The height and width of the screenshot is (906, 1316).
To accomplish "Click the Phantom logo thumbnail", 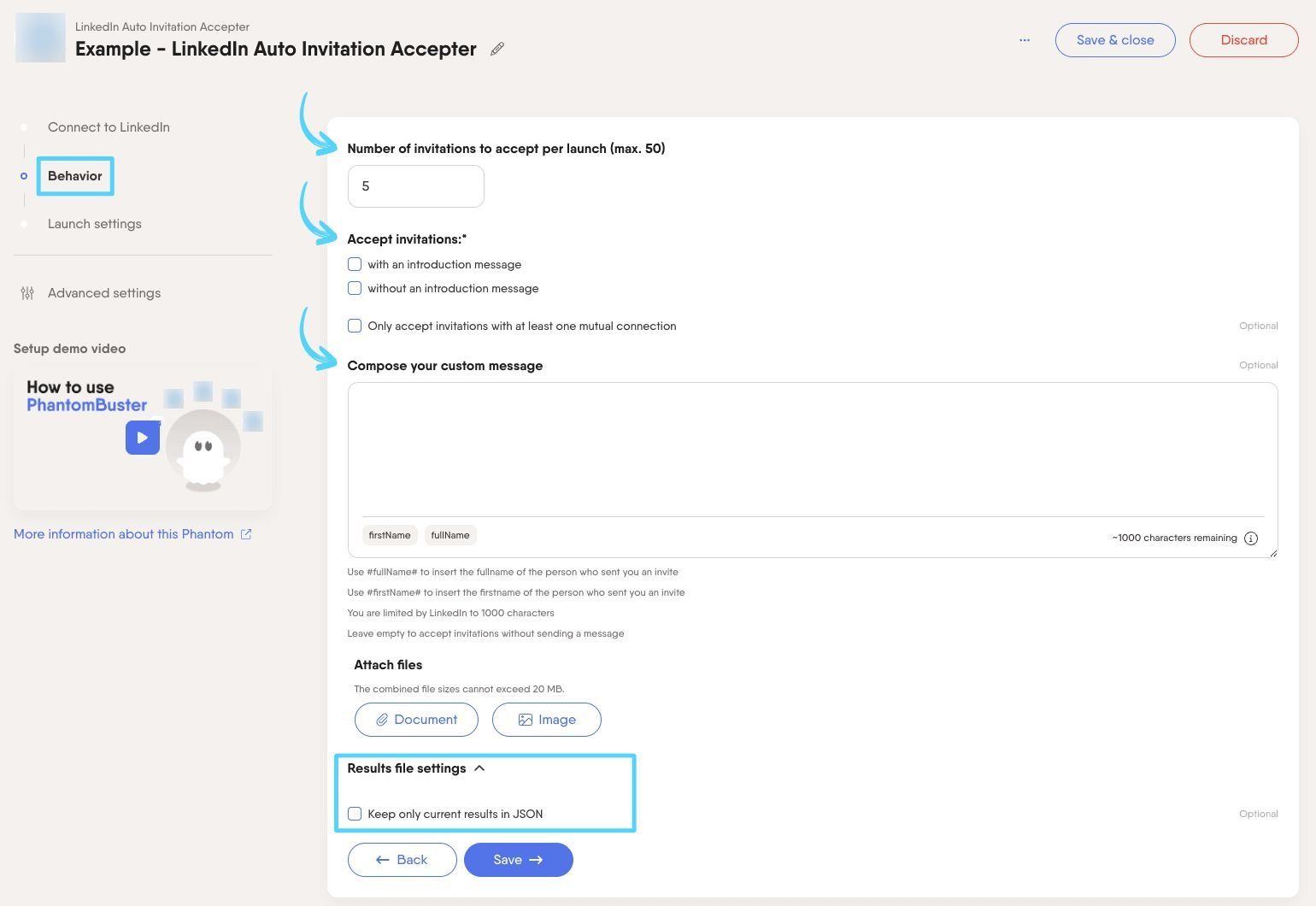I will (x=40, y=38).
